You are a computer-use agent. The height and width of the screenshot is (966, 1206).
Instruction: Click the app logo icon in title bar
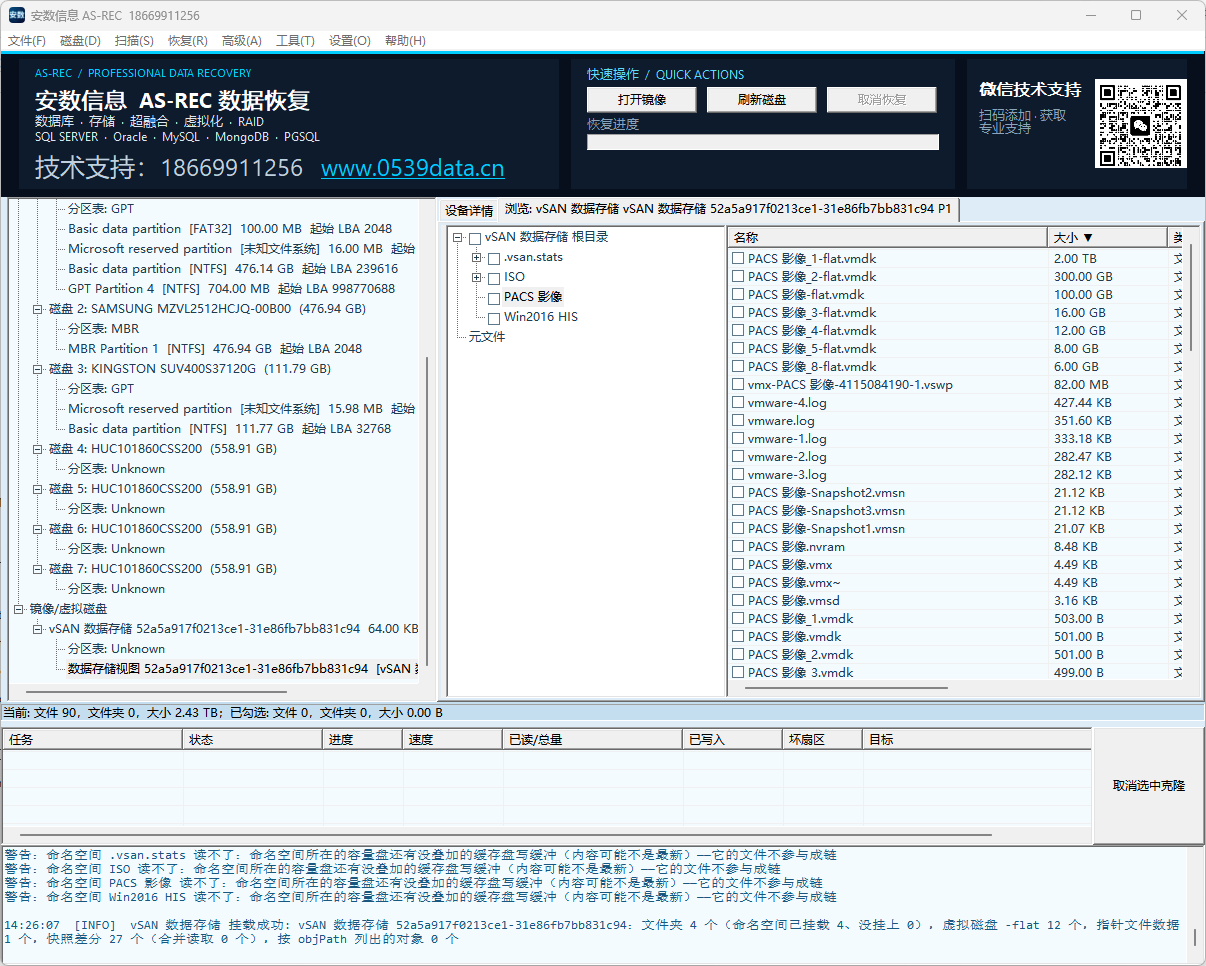point(17,15)
